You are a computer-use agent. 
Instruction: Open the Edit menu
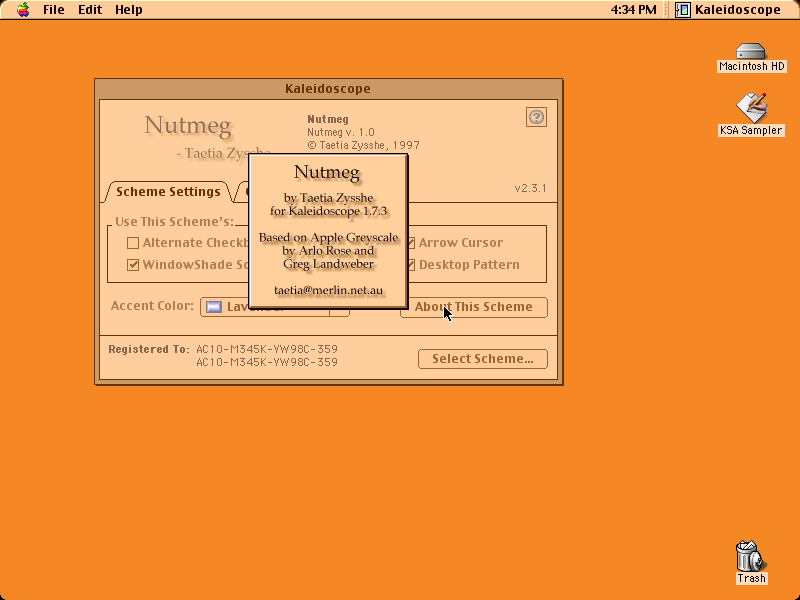point(90,10)
